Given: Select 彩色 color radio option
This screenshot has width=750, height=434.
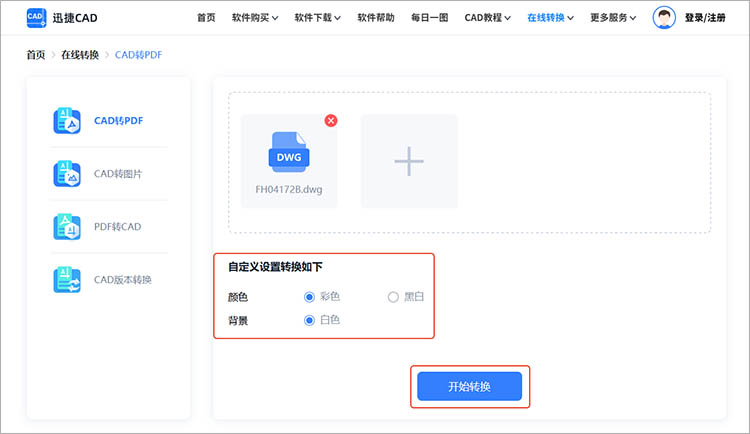Looking at the screenshot, I should (x=309, y=297).
